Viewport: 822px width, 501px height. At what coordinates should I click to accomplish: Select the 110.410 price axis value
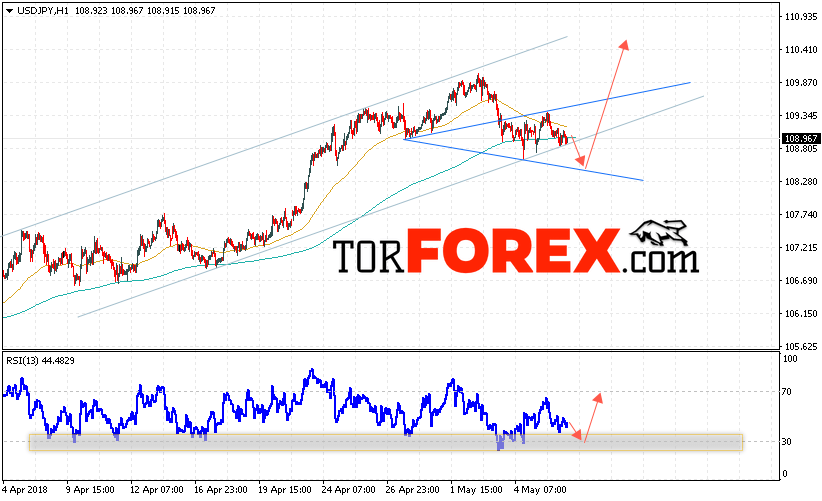(801, 50)
